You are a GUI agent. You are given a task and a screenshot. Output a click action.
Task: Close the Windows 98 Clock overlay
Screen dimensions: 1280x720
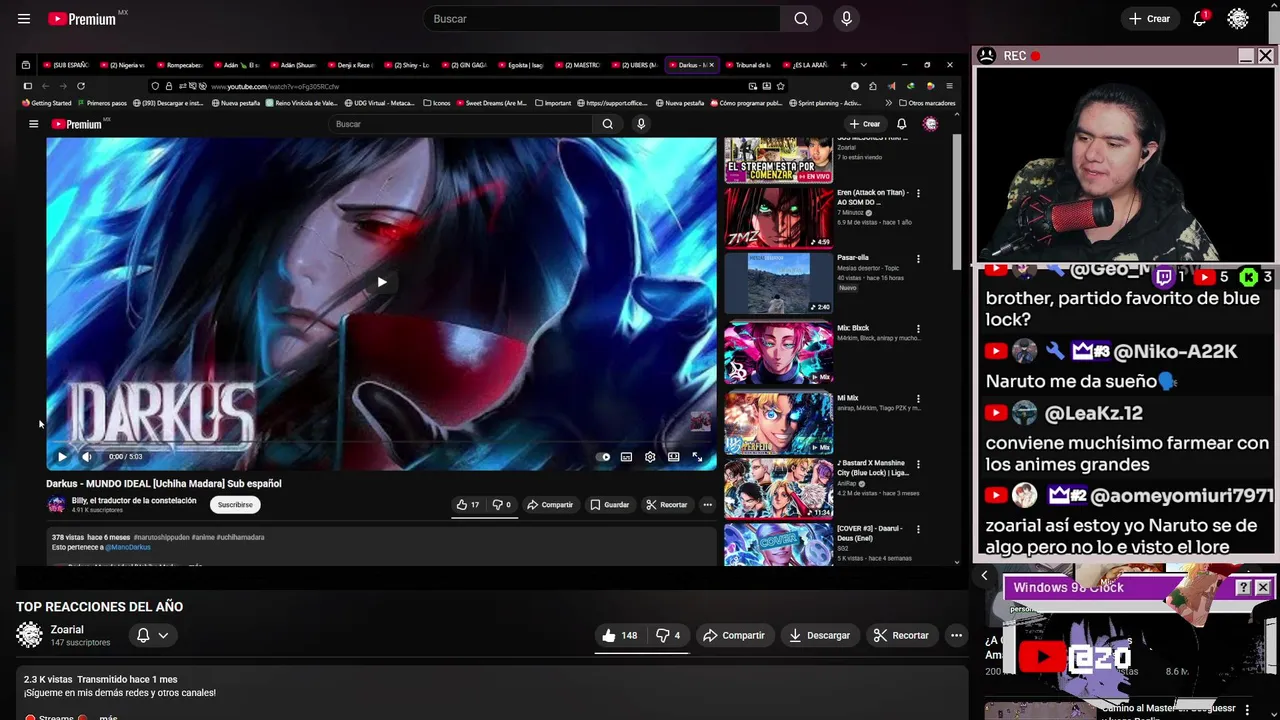click(x=1262, y=587)
